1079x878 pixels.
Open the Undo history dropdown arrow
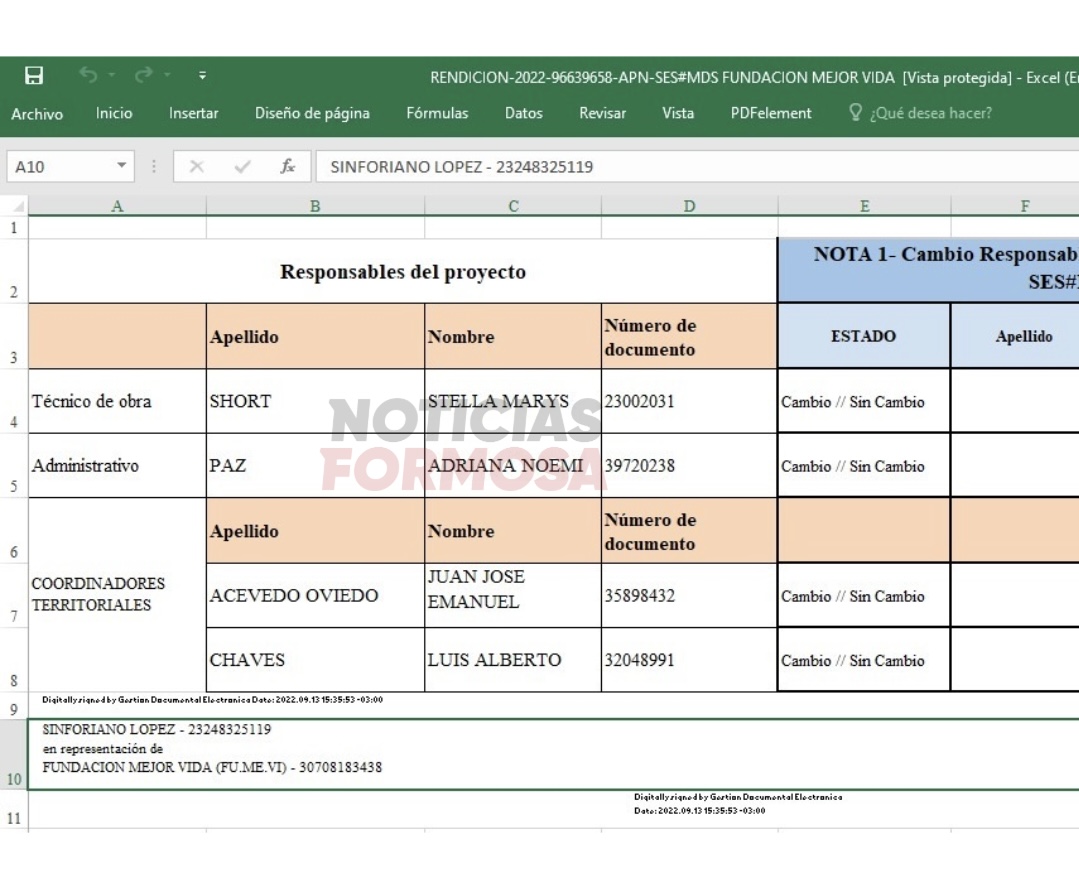(x=111, y=74)
